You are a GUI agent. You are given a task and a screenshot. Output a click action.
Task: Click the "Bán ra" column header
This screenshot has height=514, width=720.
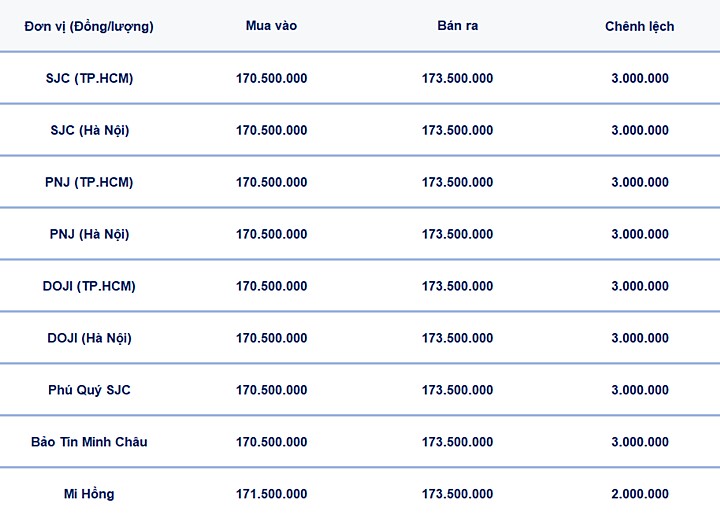tap(457, 25)
